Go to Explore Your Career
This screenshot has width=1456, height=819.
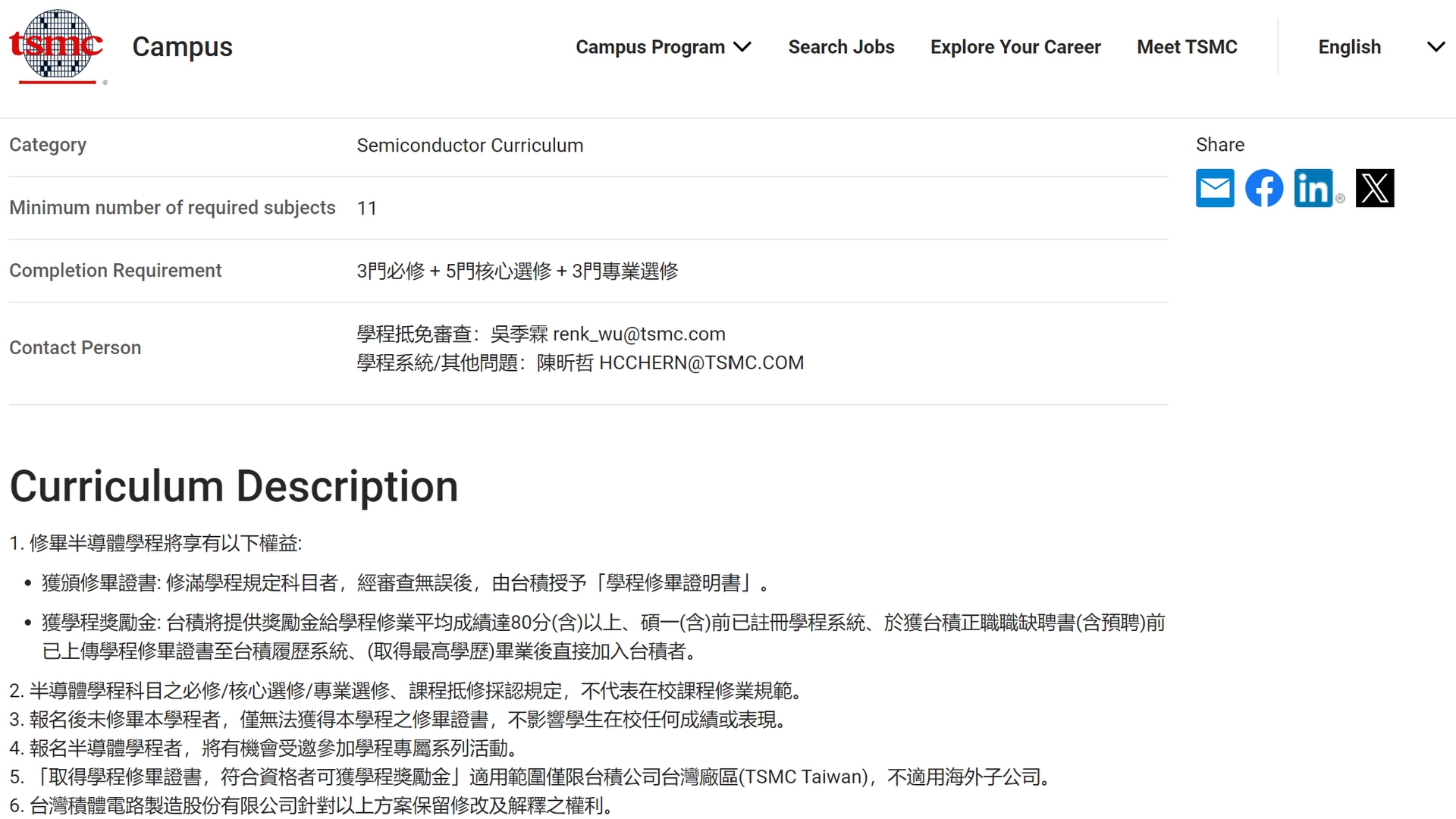click(x=1015, y=47)
